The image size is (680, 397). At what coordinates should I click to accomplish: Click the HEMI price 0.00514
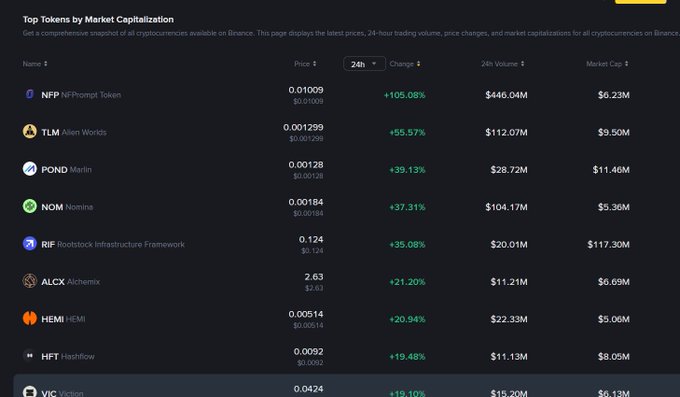pyautogui.click(x=306, y=314)
